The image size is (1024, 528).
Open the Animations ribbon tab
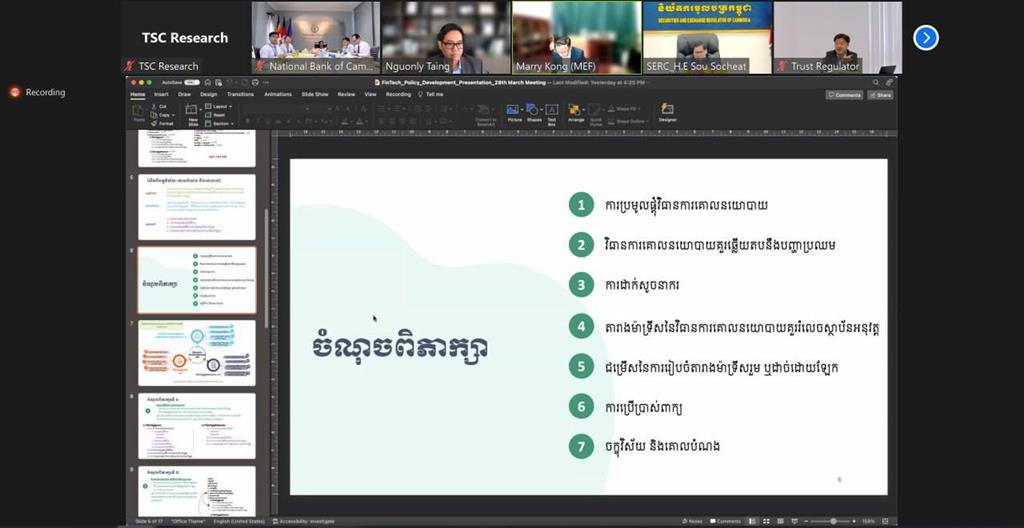click(278, 94)
